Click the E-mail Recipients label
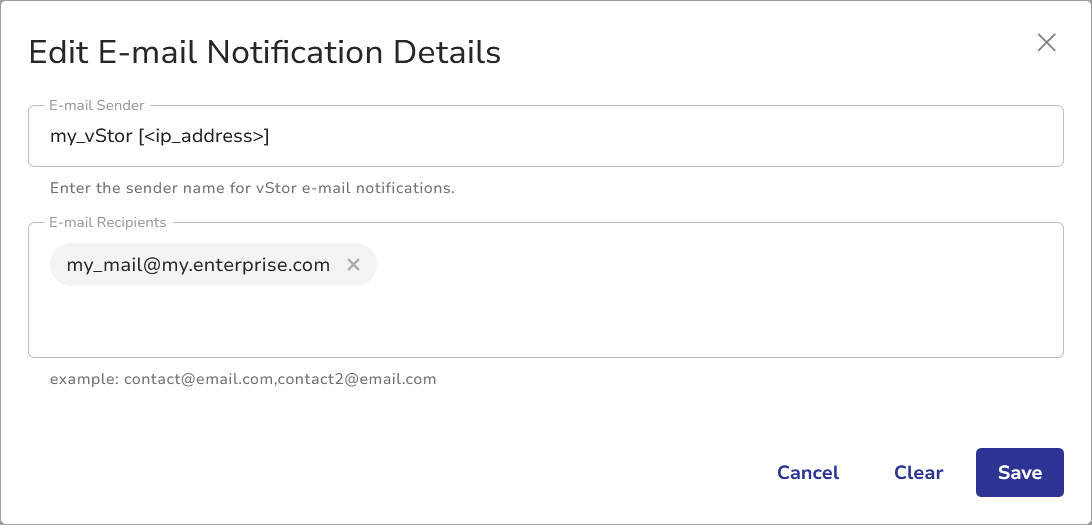Image resolution: width=1092 pixels, height=525 pixels. pos(108,222)
